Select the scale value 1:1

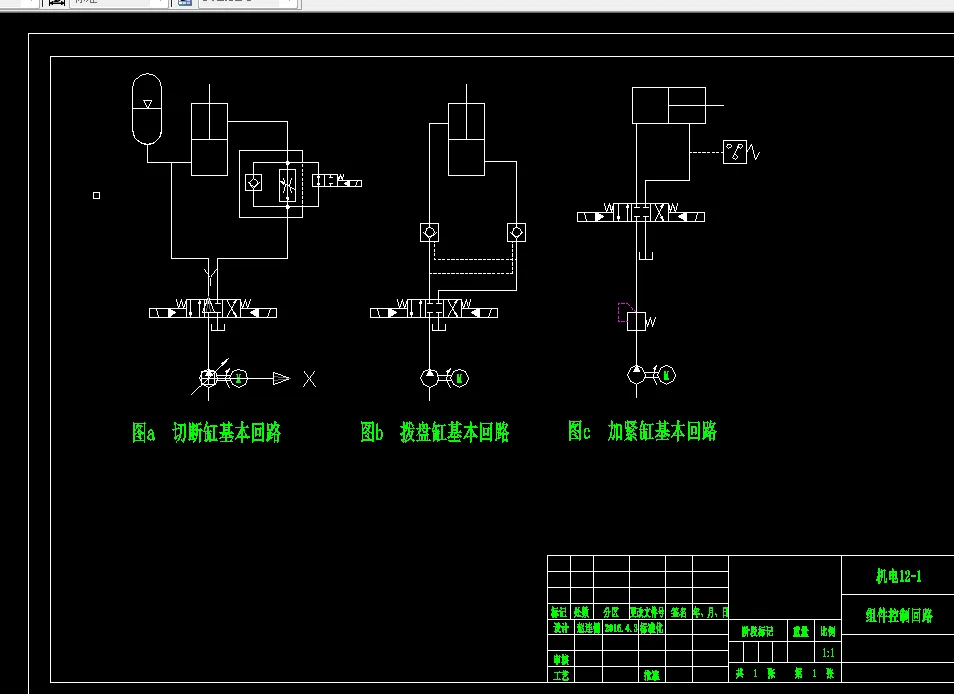pyautogui.click(x=828, y=653)
